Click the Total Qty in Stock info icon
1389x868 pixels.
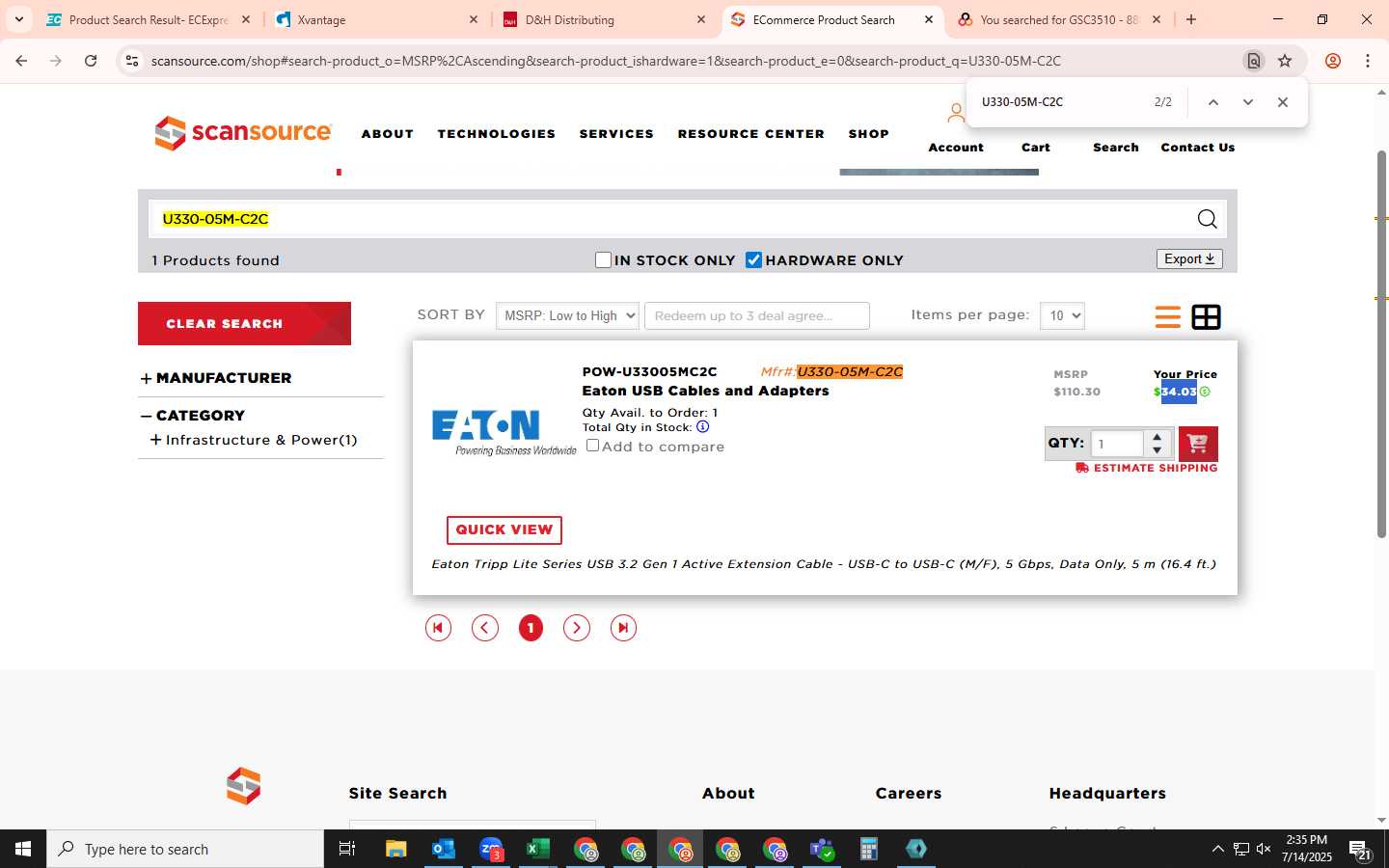click(x=702, y=426)
